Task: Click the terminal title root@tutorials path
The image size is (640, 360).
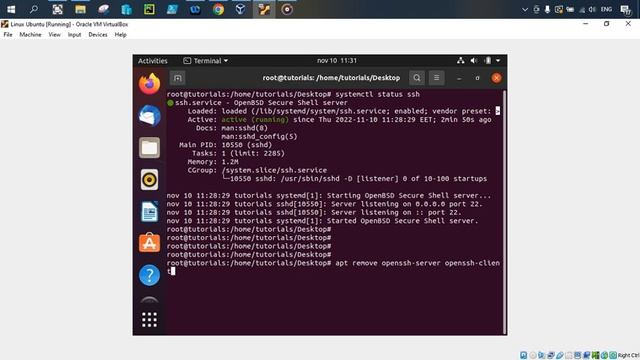Action: coord(331,78)
